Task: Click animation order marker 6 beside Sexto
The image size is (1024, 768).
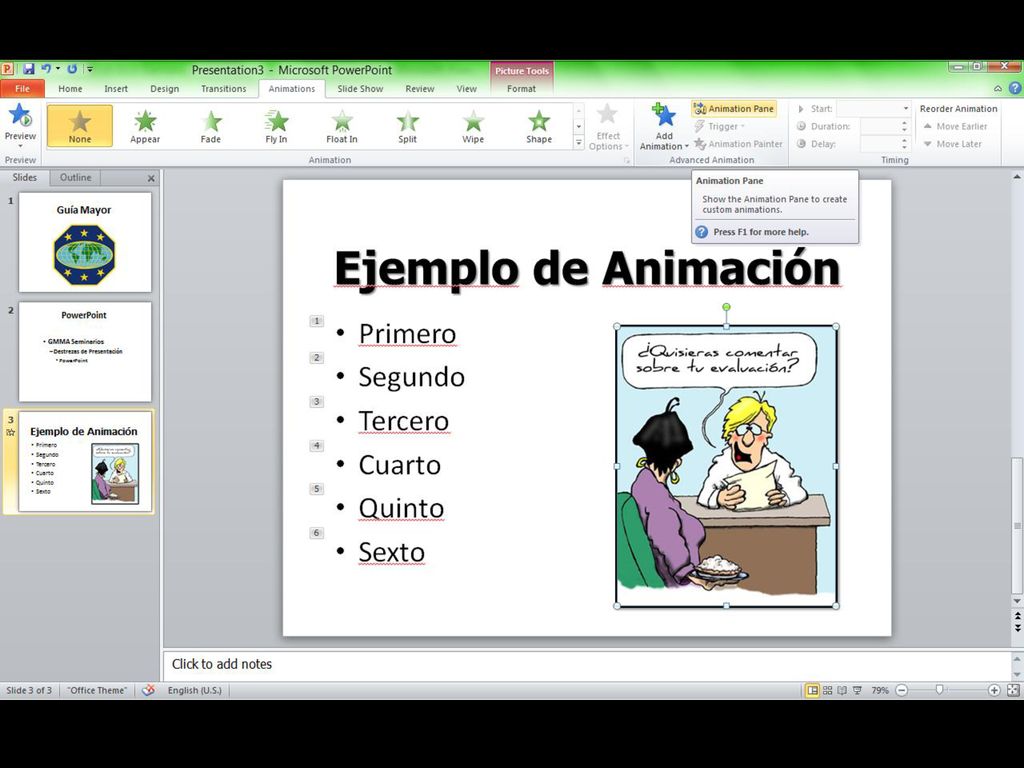Action: (x=316, y=533)
